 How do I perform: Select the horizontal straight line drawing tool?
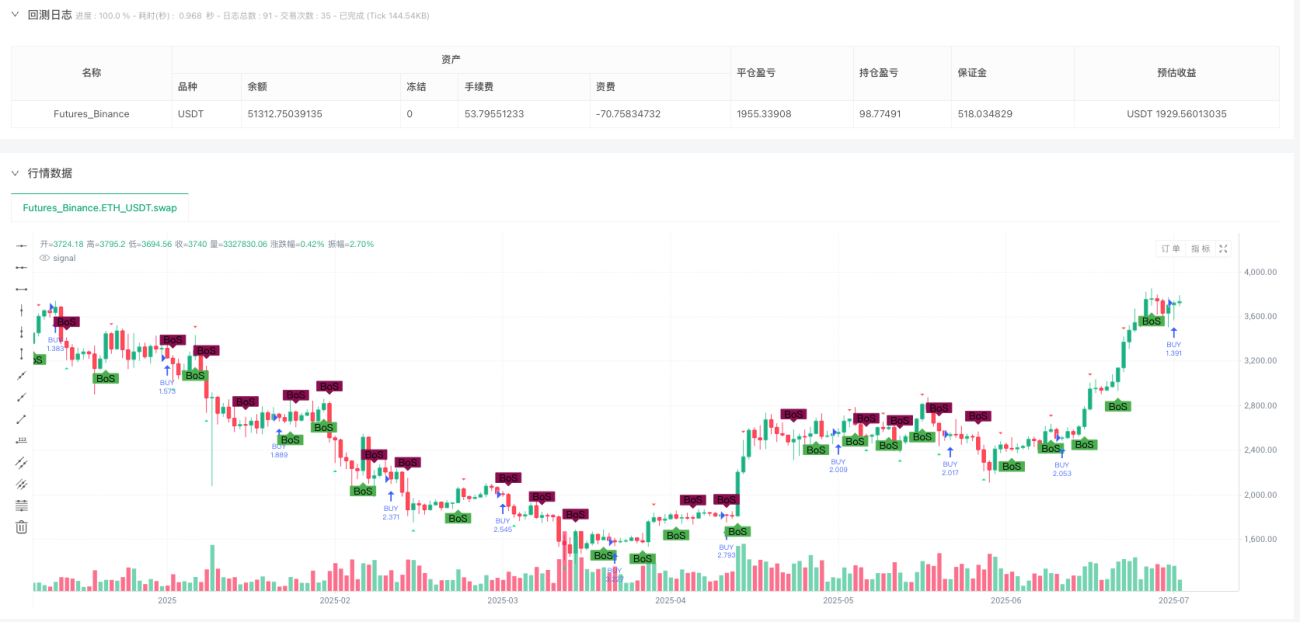[x=21, y=246]
